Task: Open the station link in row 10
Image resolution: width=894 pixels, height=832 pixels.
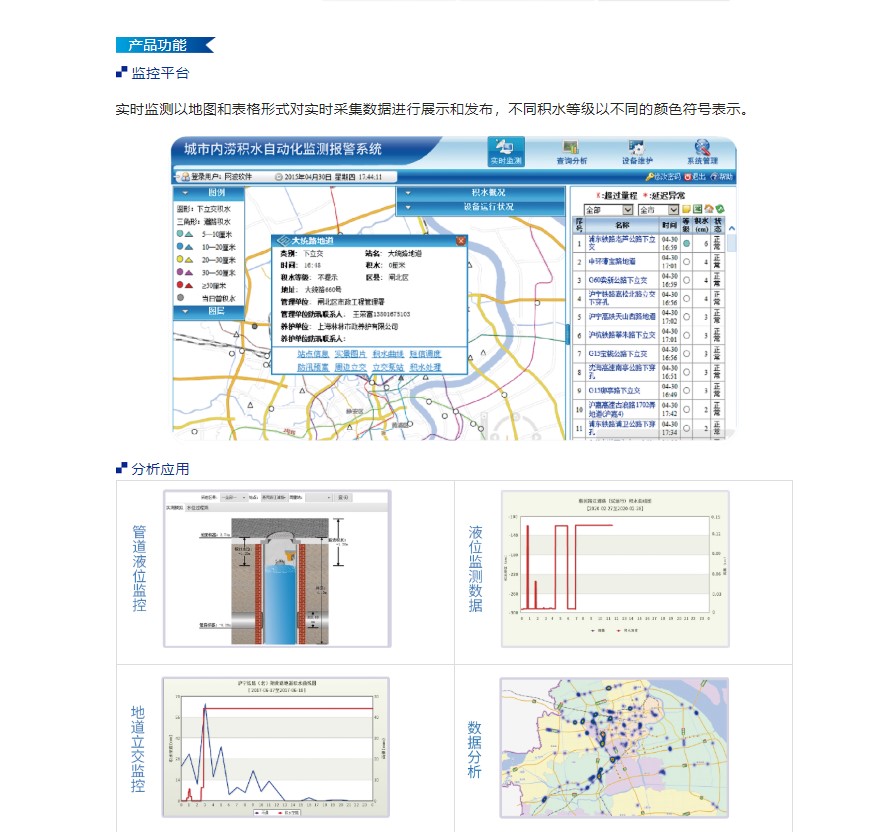Action: point(621,409)
